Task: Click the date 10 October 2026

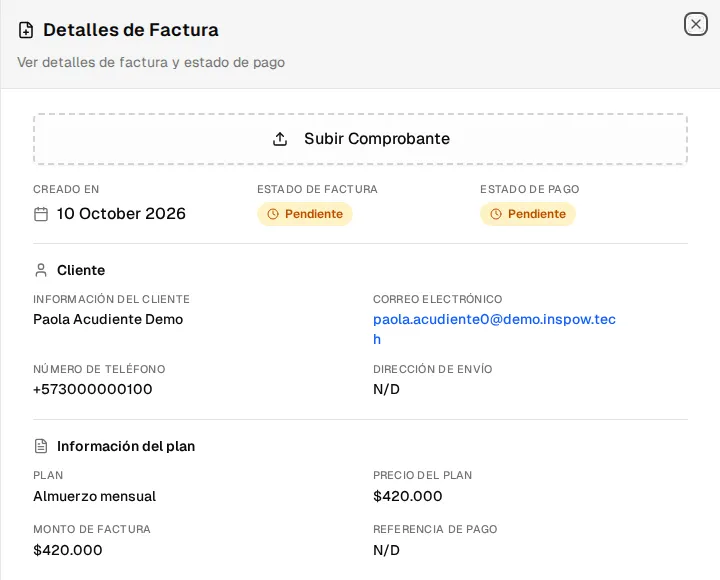Action: (x=121, y=214)
